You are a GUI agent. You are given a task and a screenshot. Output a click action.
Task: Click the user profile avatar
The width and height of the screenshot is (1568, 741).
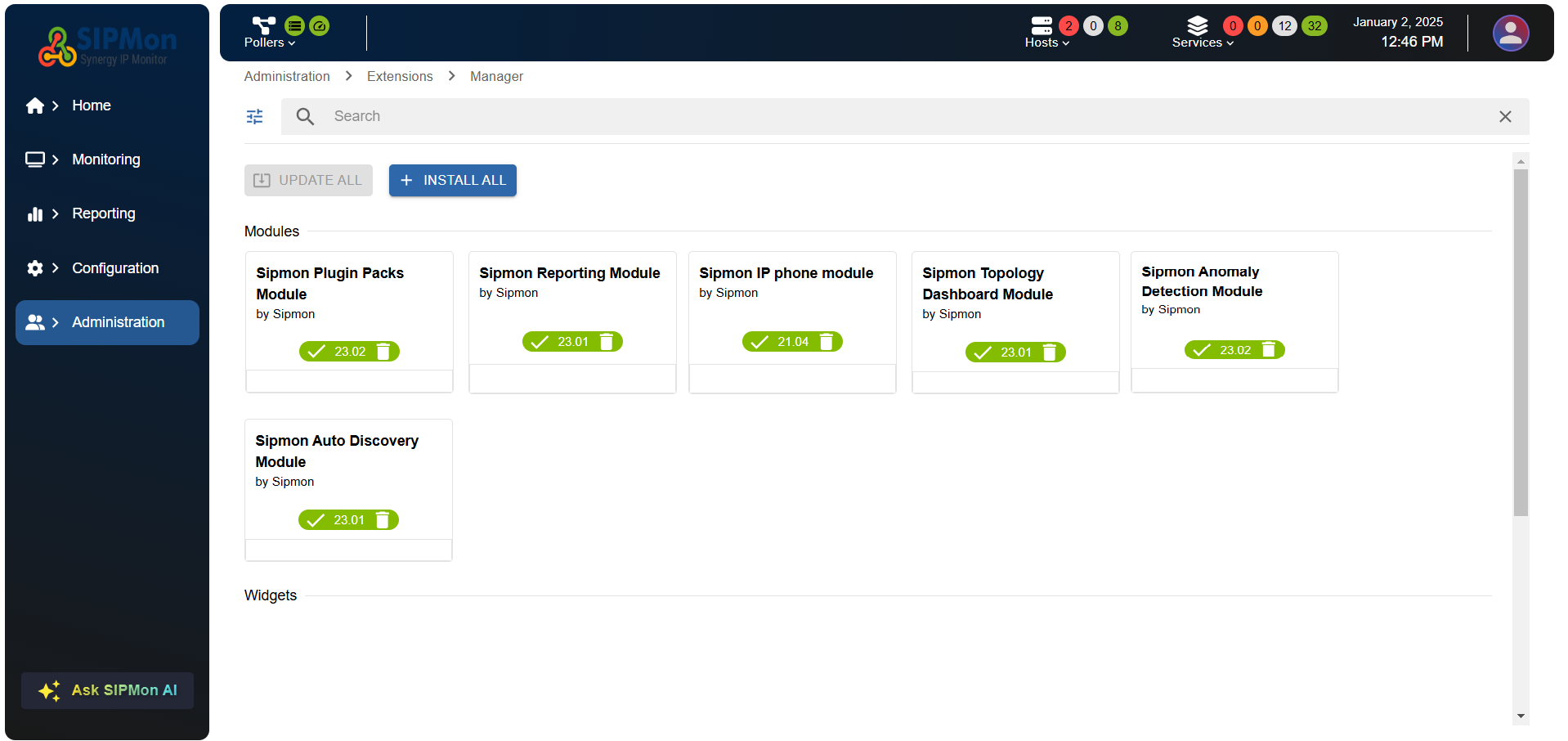tap(1510, 34)
